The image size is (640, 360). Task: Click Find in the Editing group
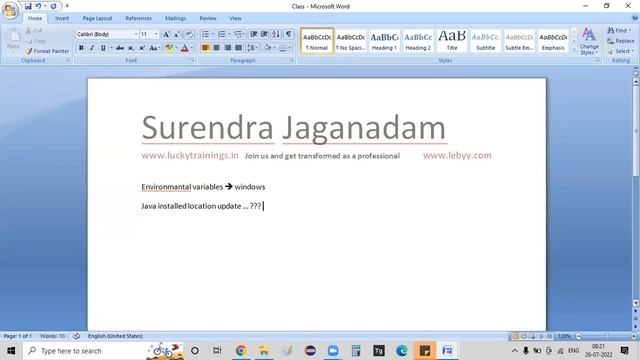click(x=619, y=31)
